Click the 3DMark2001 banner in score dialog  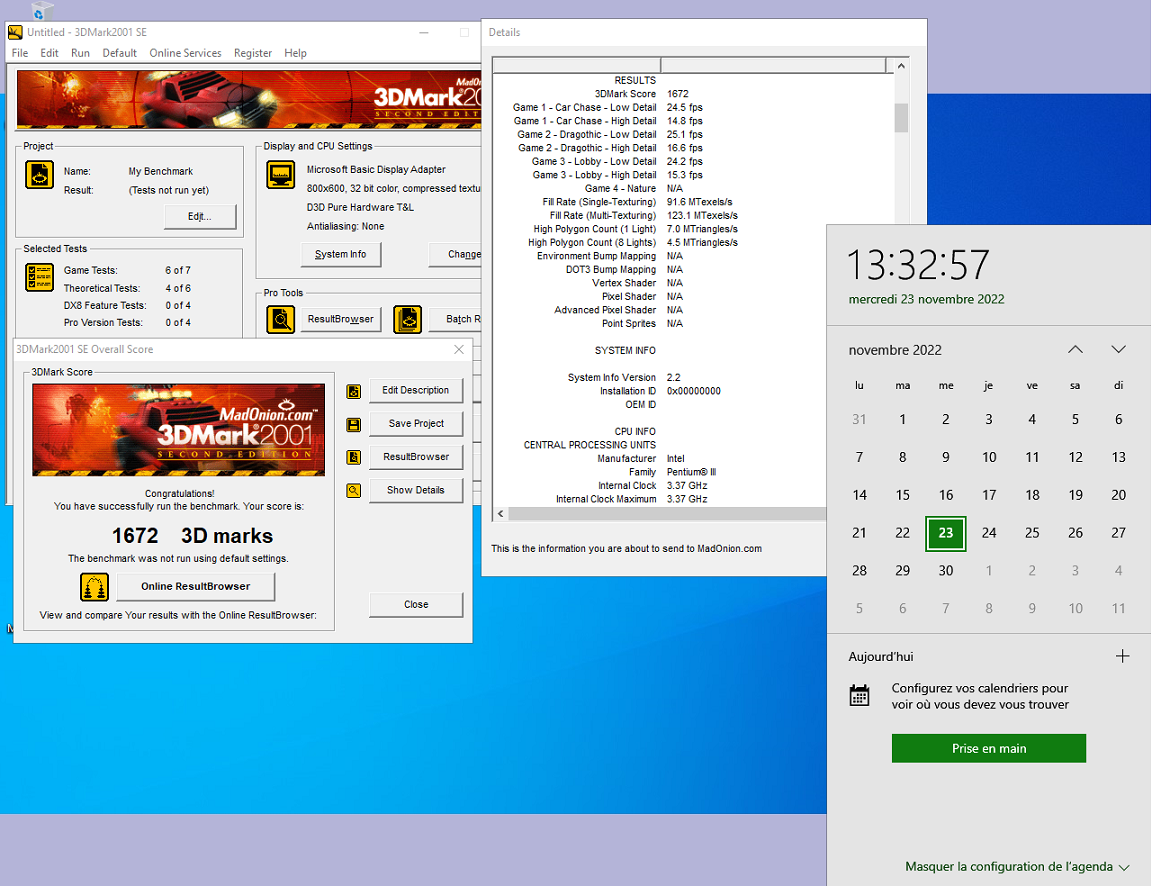pyautogui.click(x=179, y=430)
